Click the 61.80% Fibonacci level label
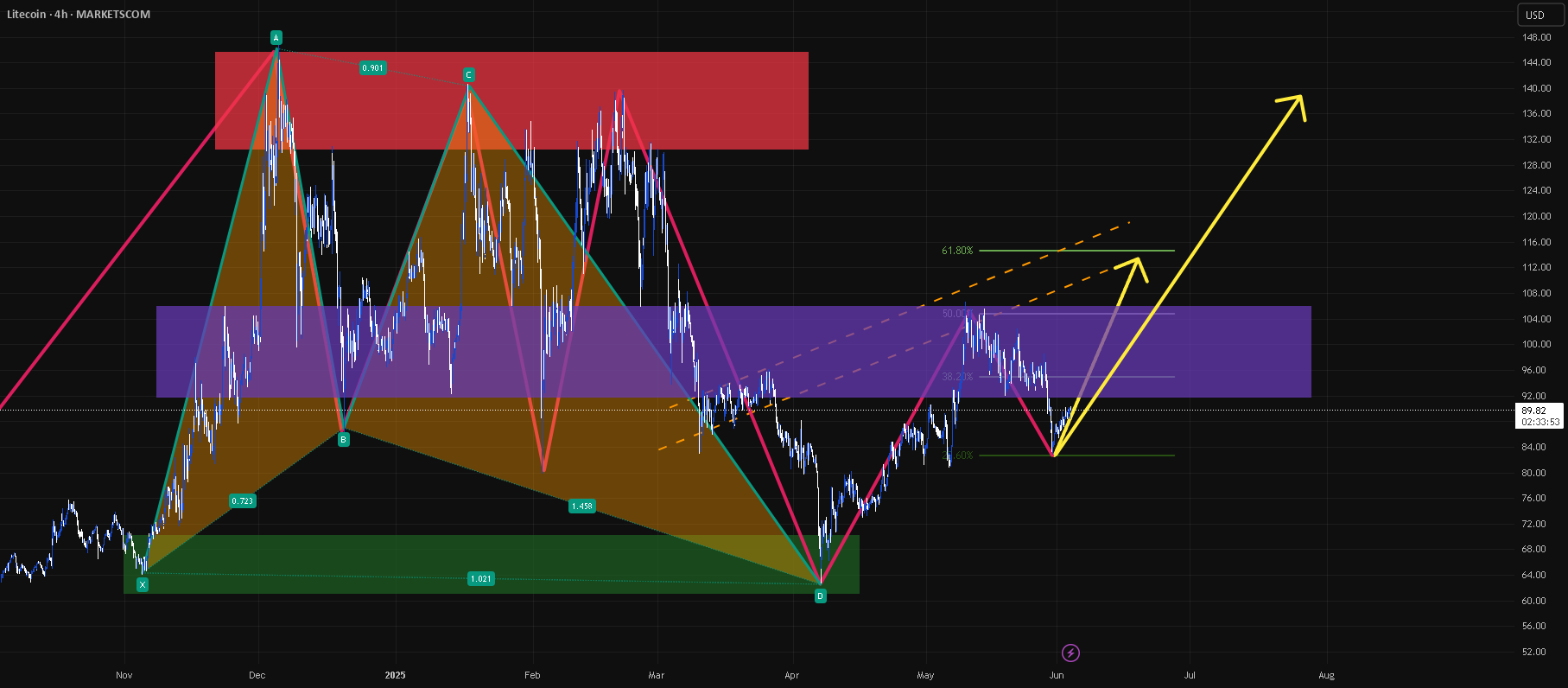This screenshot has width=1568, height=688. (957, 251)
